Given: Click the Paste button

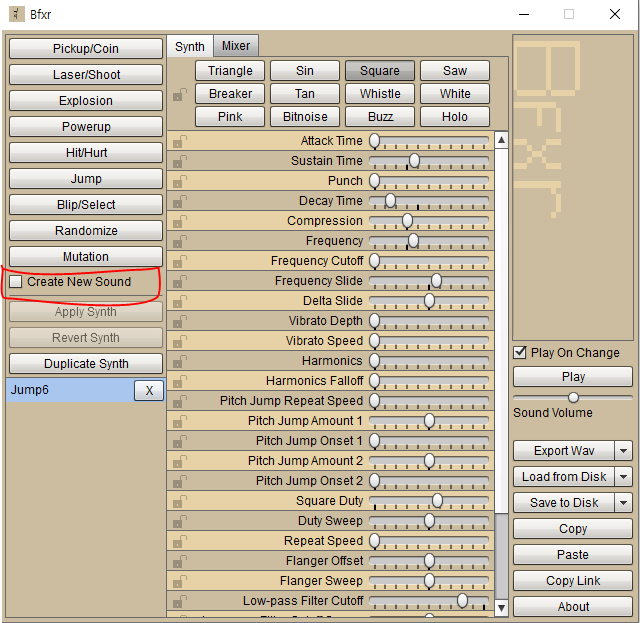Looking at the screenshot, I should [573, 554].
